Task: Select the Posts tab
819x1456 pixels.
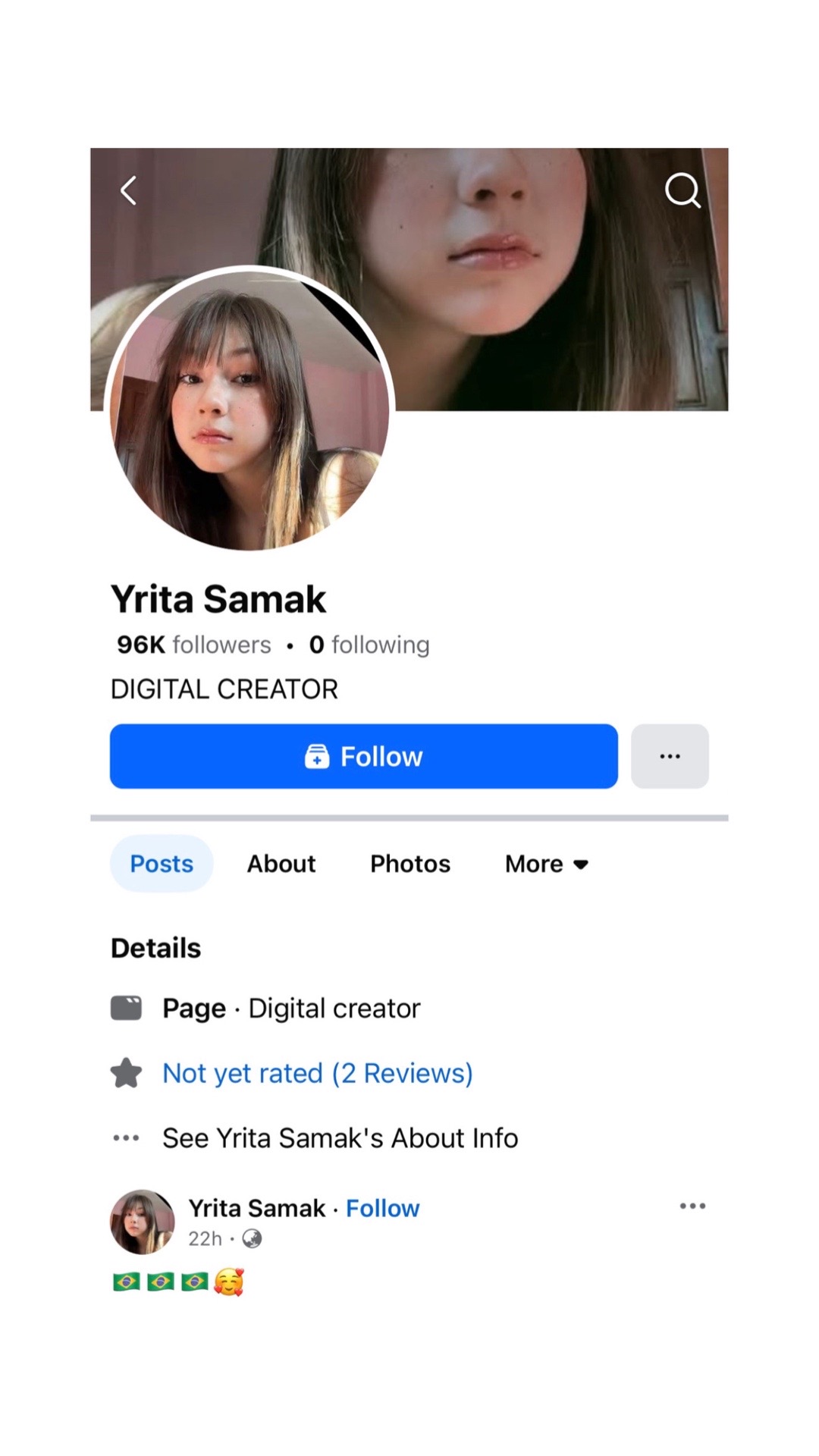Action: (x=162, y=864)
